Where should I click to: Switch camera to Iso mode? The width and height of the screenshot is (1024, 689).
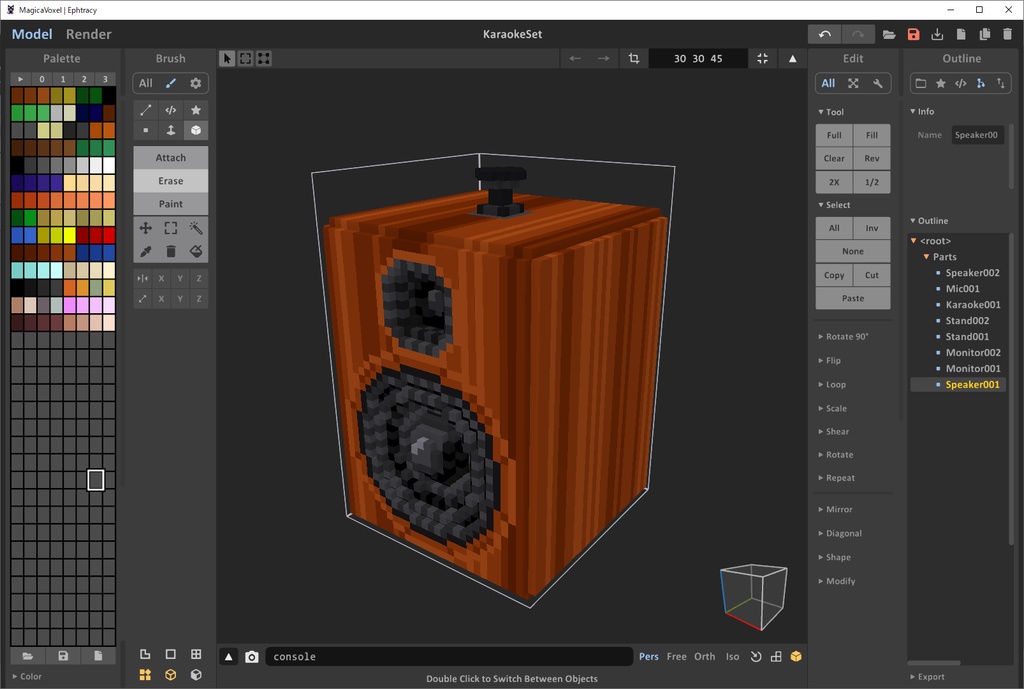[732, 656]
